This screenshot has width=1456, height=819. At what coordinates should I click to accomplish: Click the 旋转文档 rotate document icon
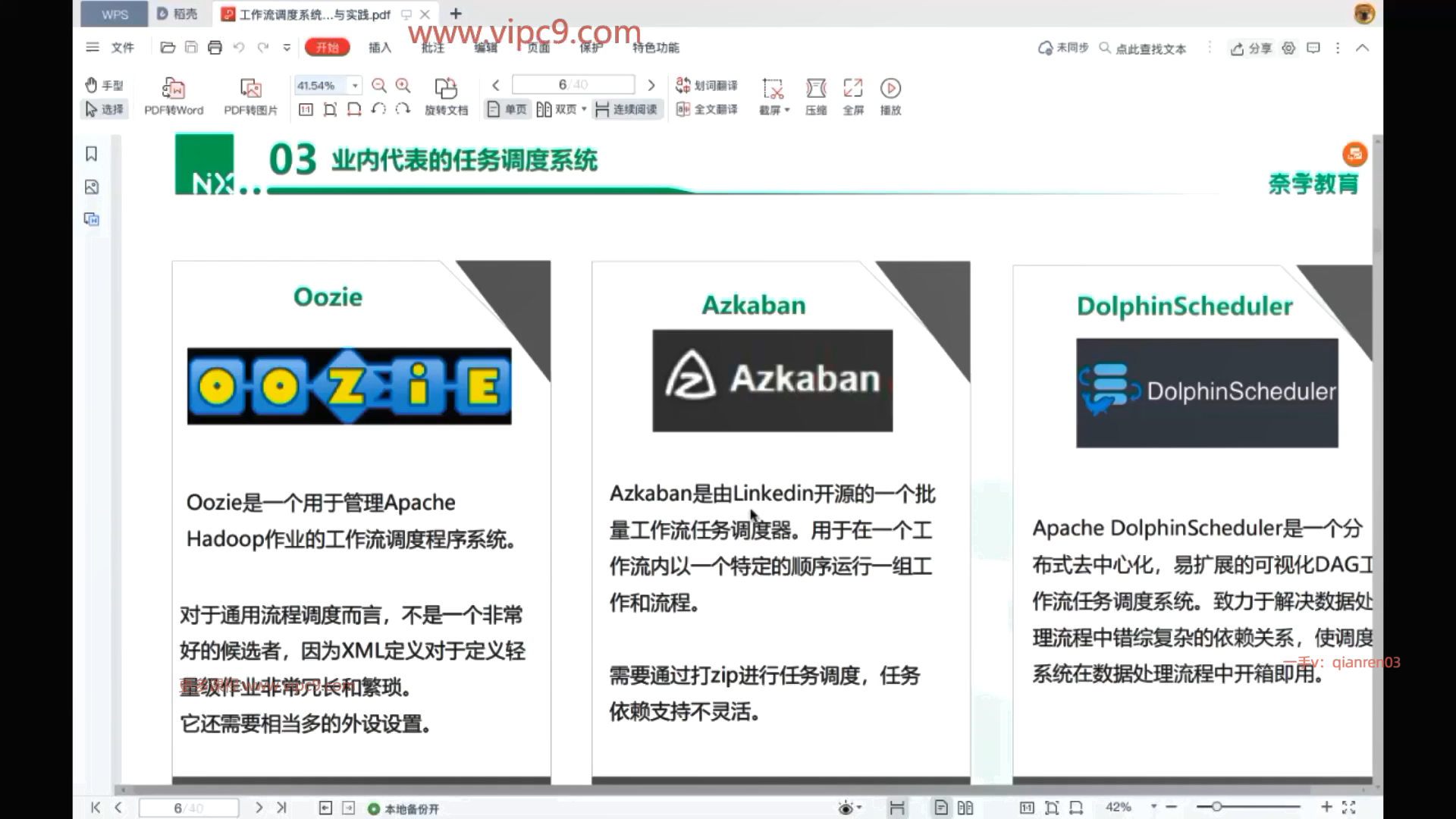tap(446, 89)
